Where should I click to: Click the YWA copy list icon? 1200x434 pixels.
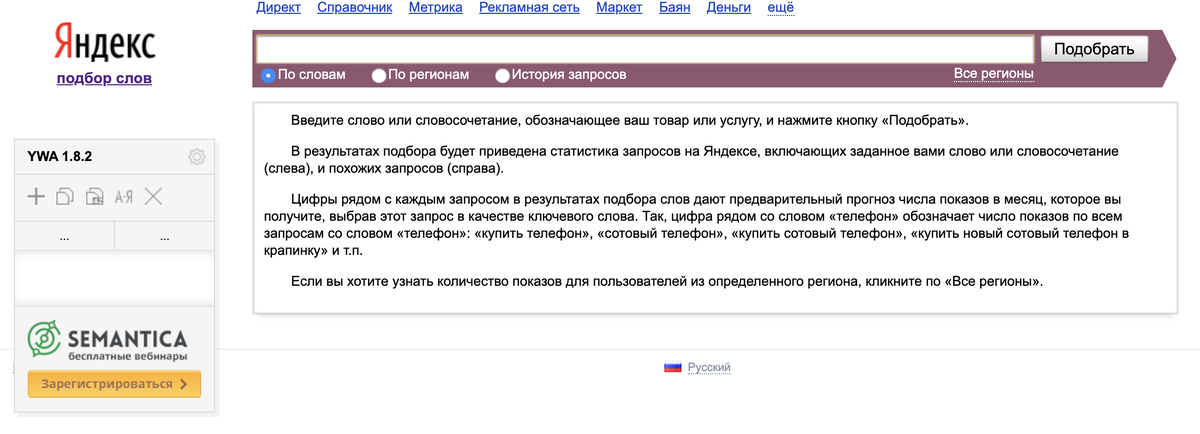point(65,196)
